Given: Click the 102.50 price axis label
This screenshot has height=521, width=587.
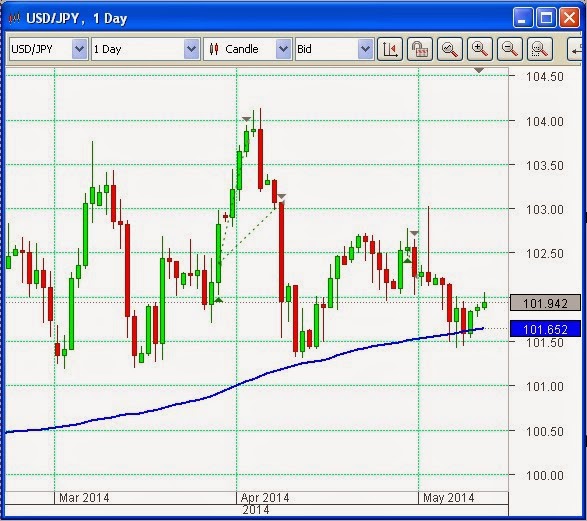Looking at the screenshot, I should 544,254.
